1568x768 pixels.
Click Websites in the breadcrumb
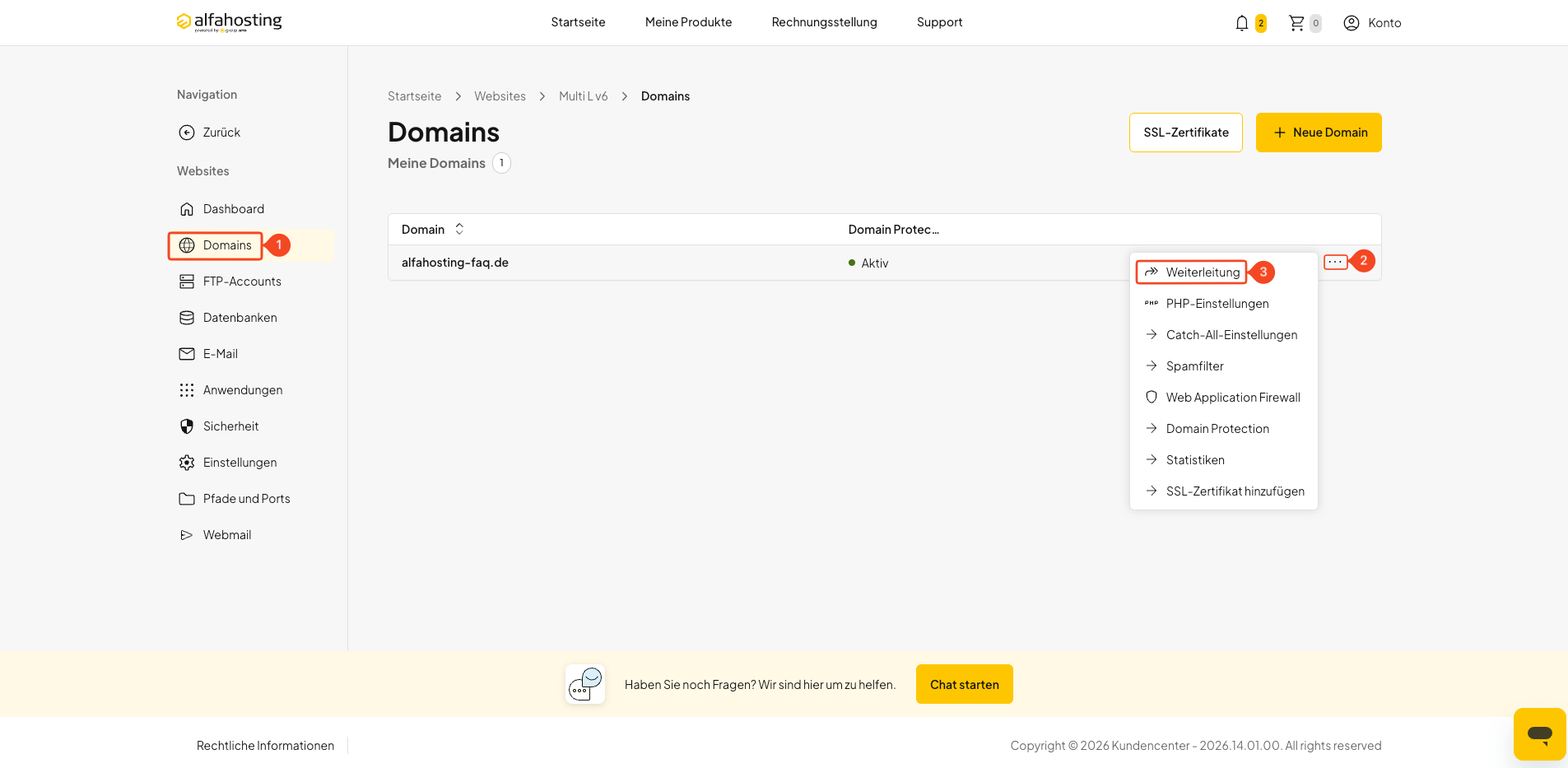pos(500,96)
